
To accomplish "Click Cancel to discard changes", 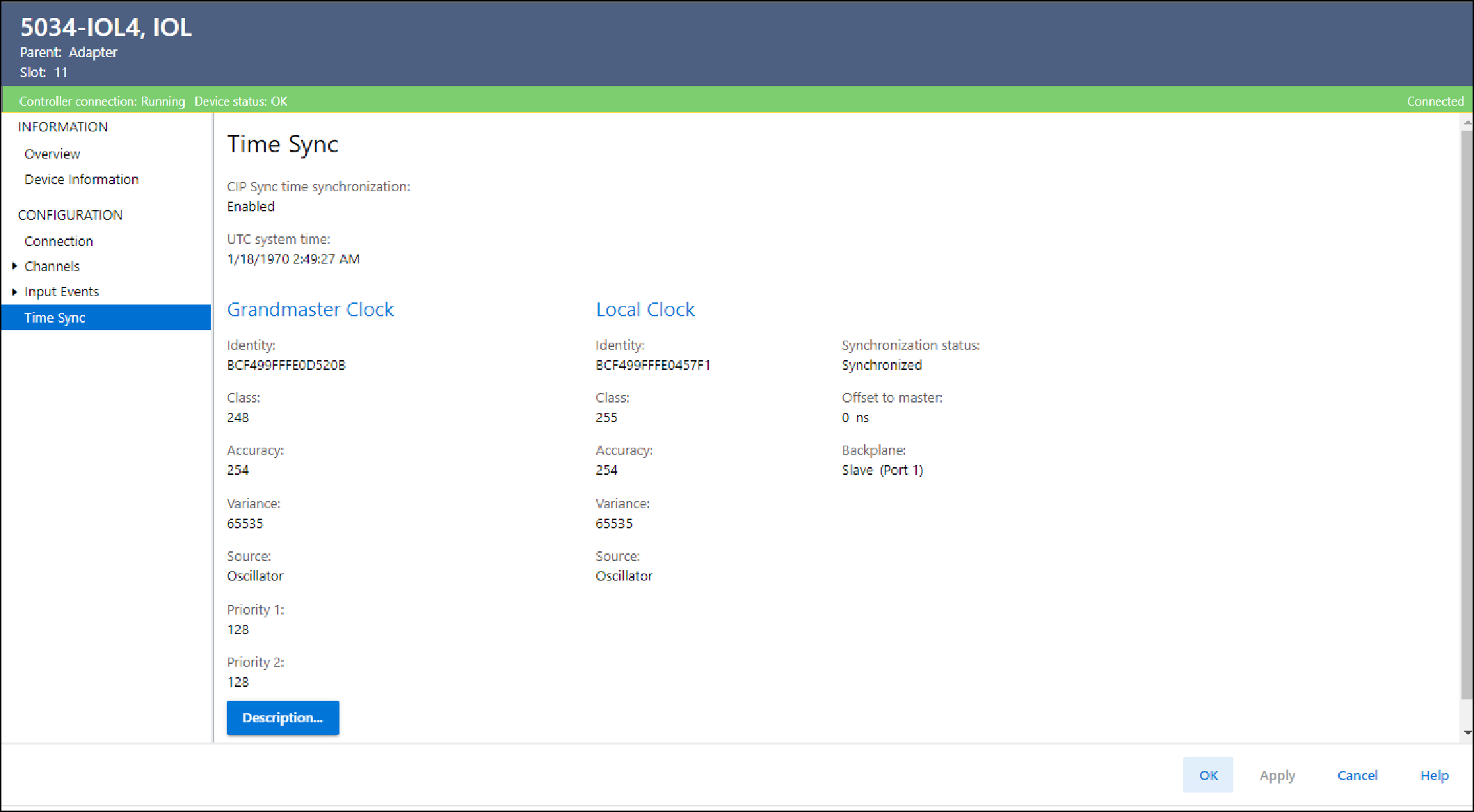I will tap(1357, 775).
